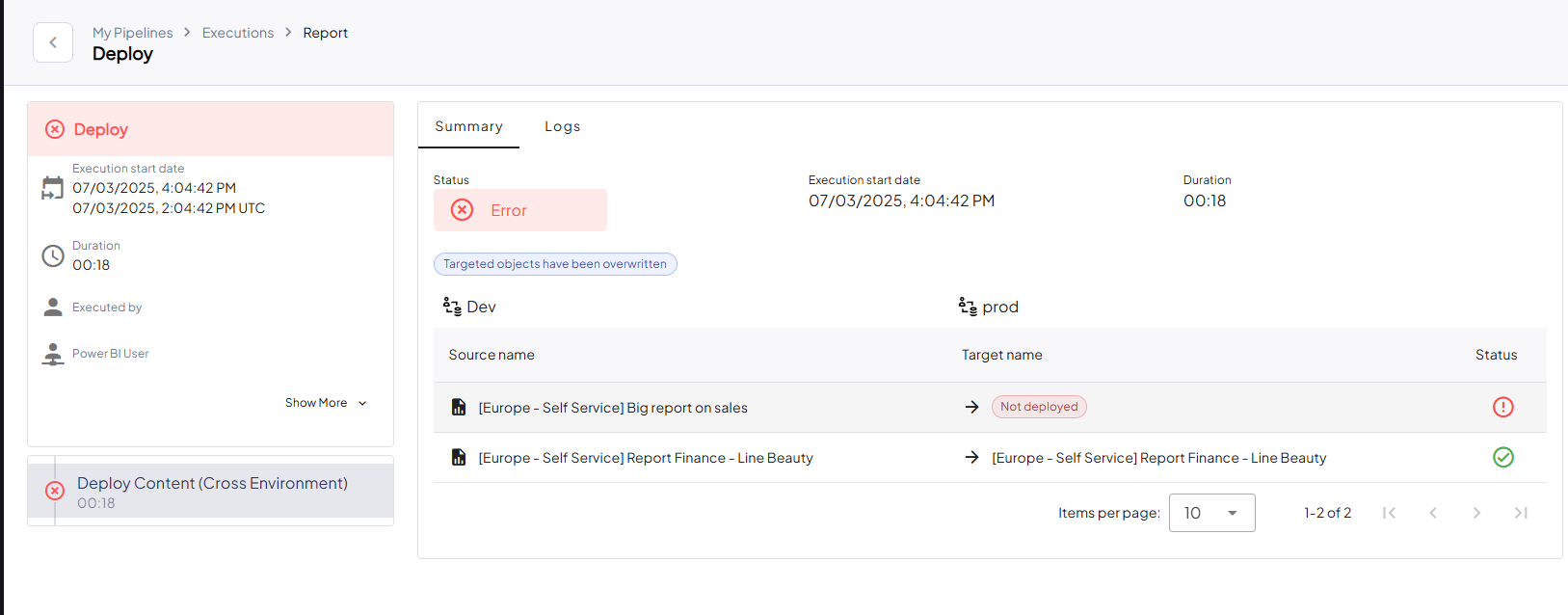Click the green success check icon
Viewport: 1568px width, 615px height.
click(1503, 457)
